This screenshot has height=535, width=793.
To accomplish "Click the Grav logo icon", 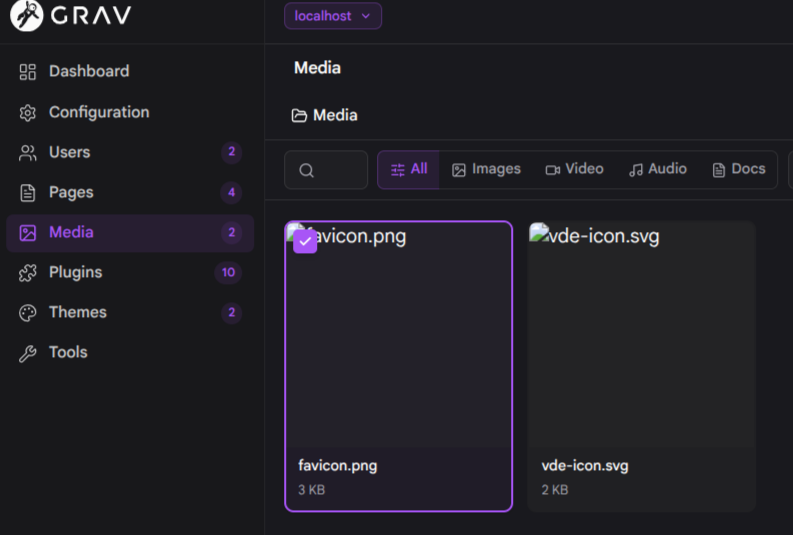I will point(26,15).
